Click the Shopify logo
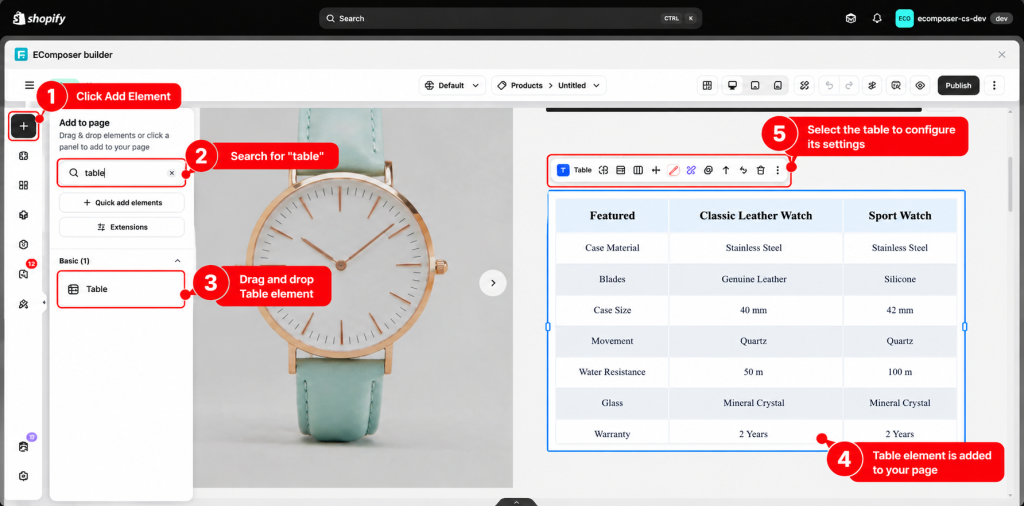 click(x=39, y=18)
